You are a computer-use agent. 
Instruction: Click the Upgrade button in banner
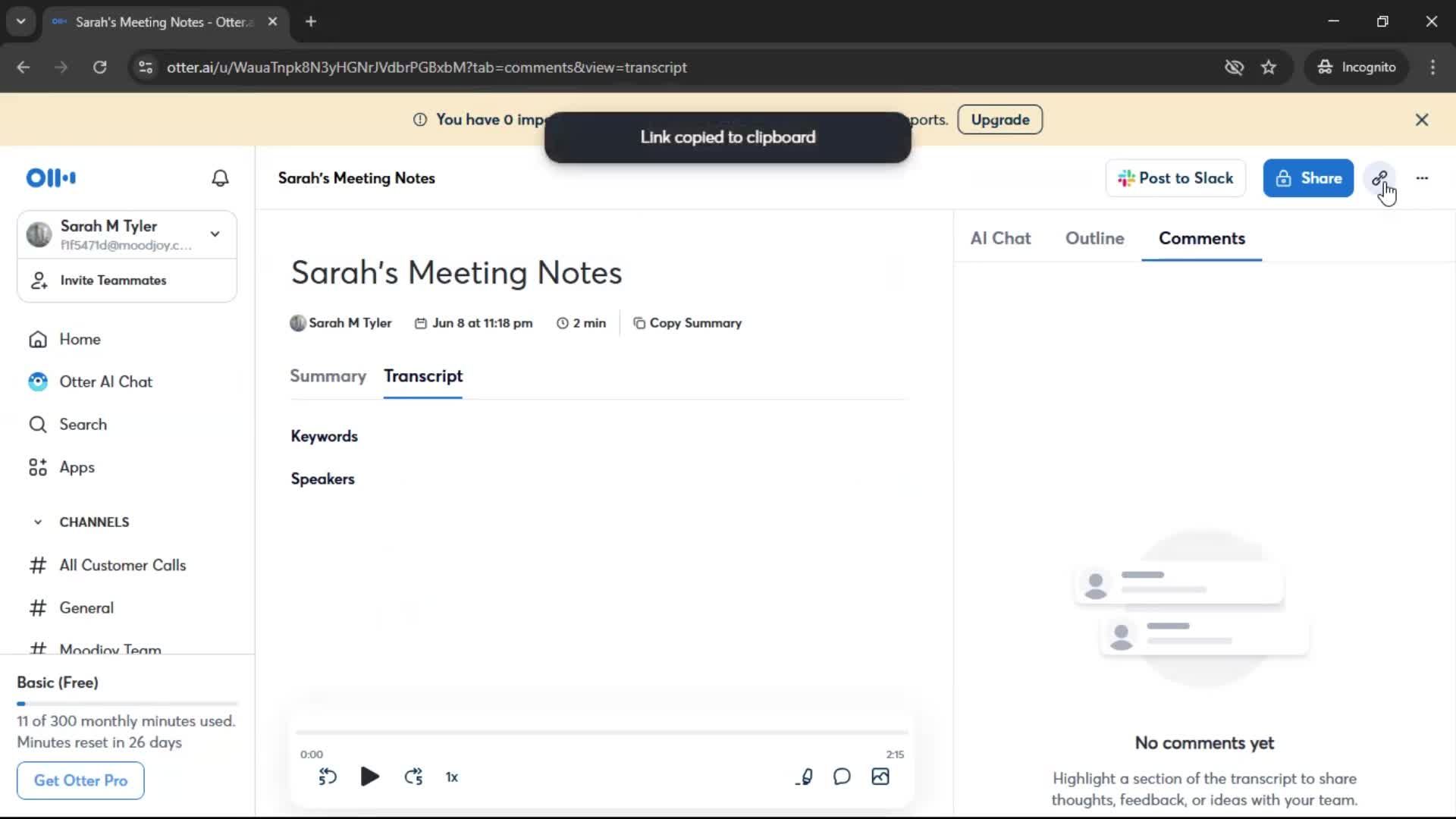pyautogui.click(x=999, y=120)
